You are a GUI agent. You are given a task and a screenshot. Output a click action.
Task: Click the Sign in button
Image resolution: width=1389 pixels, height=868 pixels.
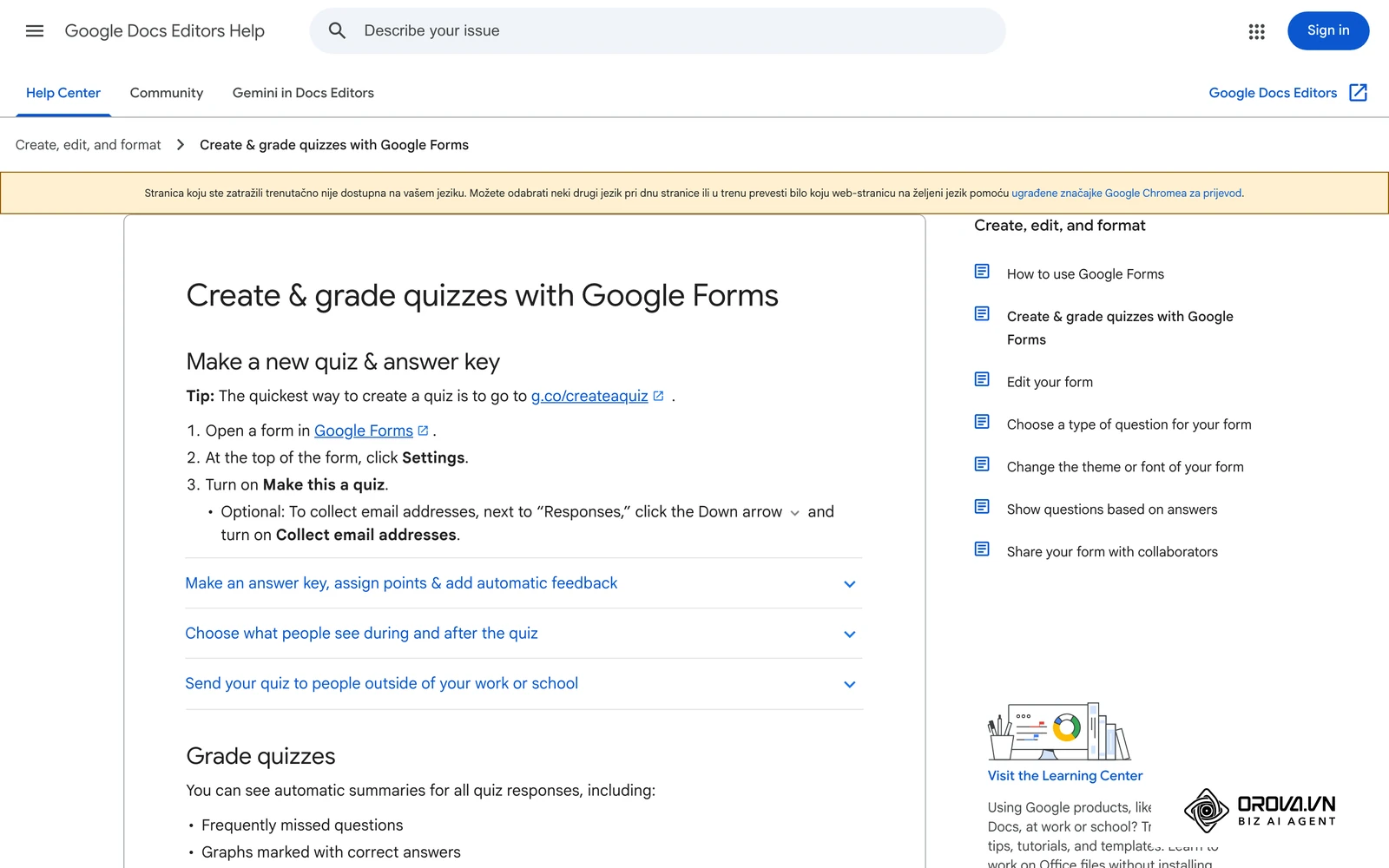1328,31
